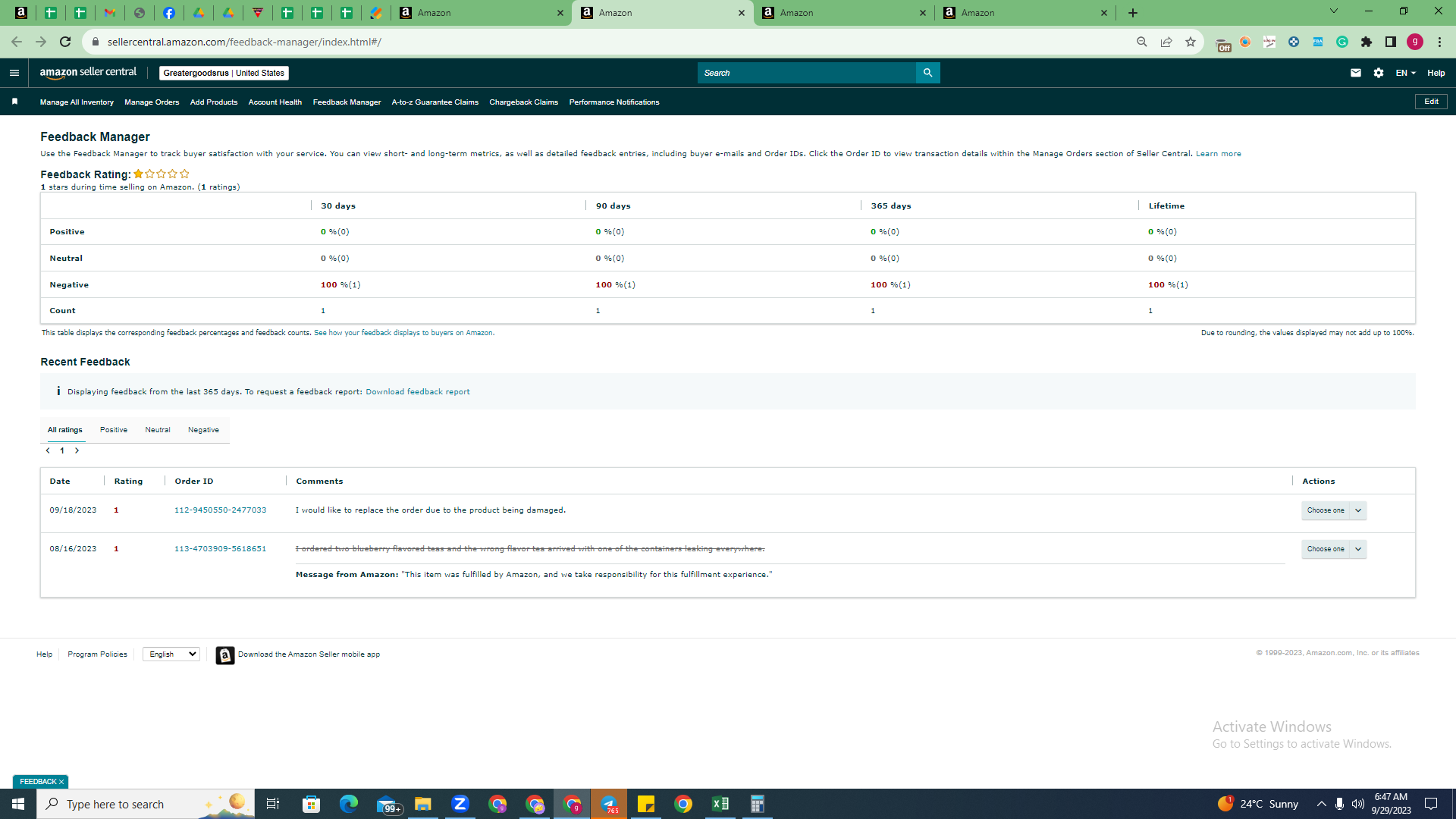Click the Windows taskbar search box

coord(146,804)
